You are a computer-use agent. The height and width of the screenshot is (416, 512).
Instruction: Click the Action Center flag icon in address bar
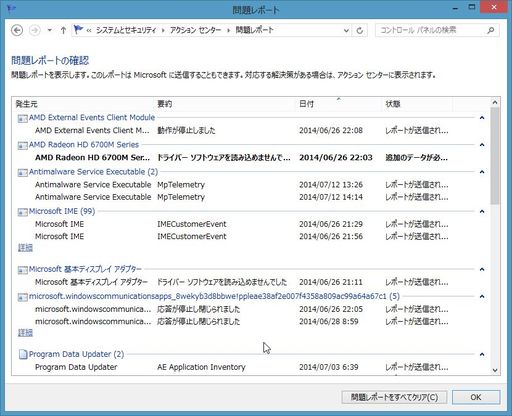tap(78, 30)
